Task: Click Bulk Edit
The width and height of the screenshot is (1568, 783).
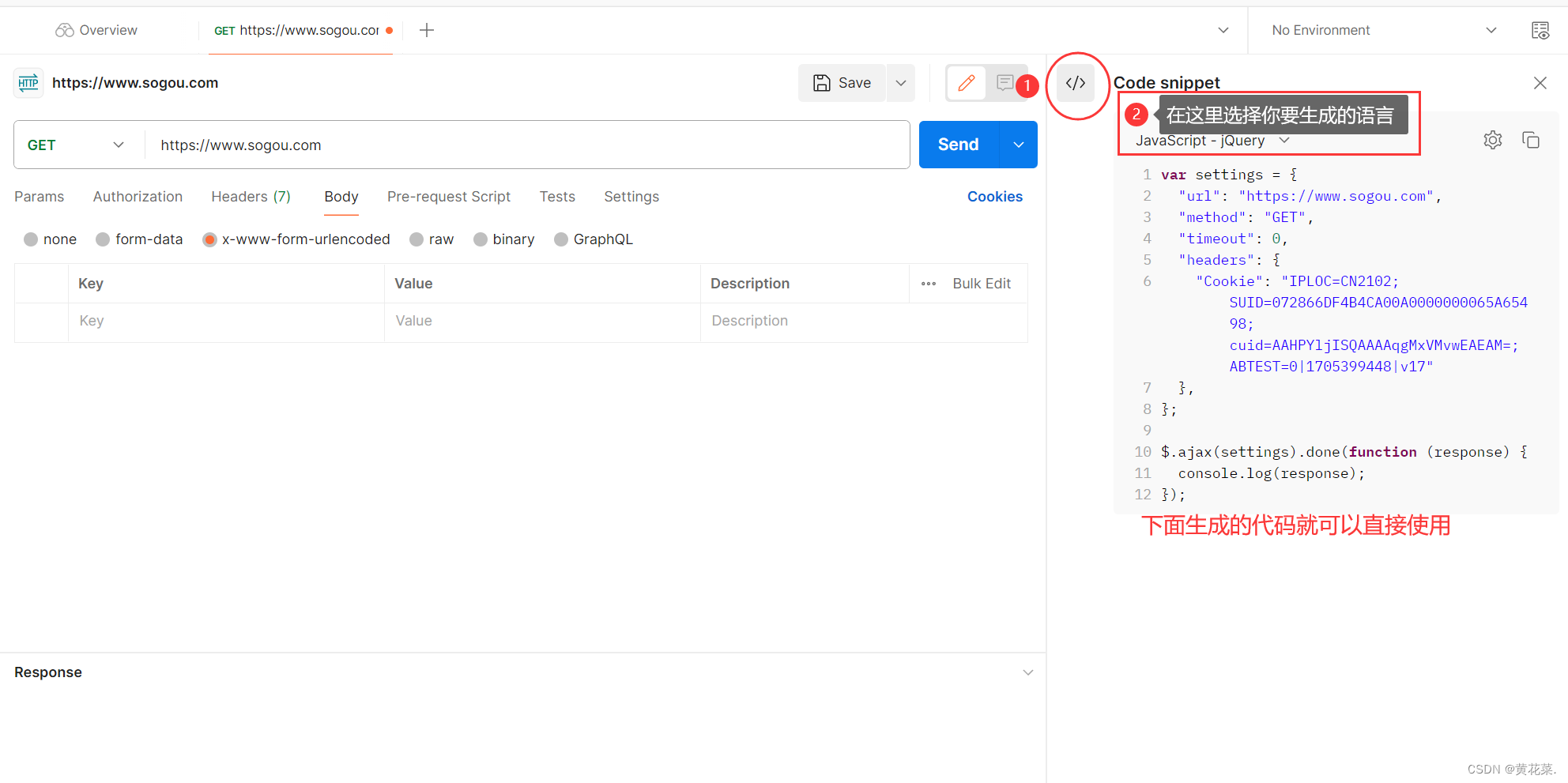Action: pos(982,284)
